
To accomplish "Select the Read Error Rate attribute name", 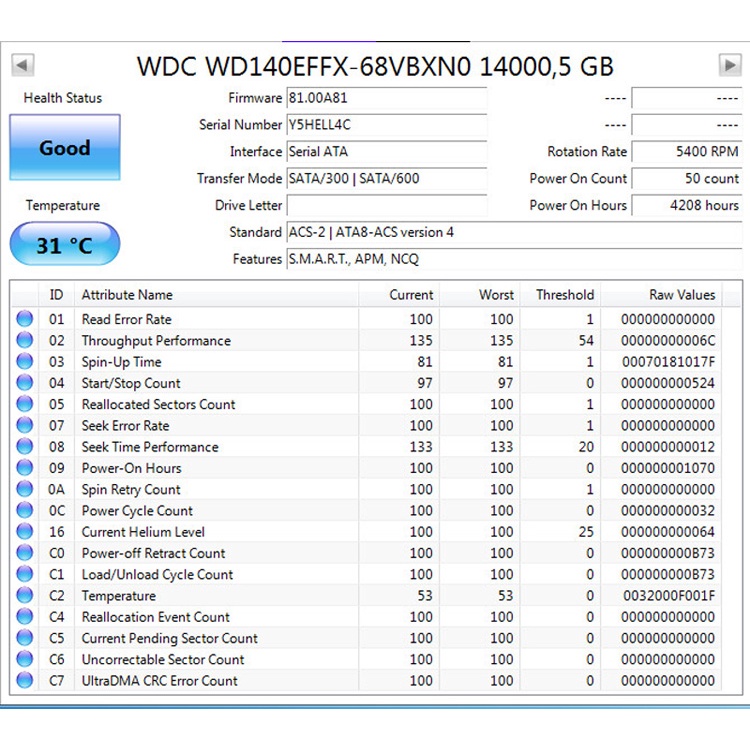I will (x=126, y=319).
